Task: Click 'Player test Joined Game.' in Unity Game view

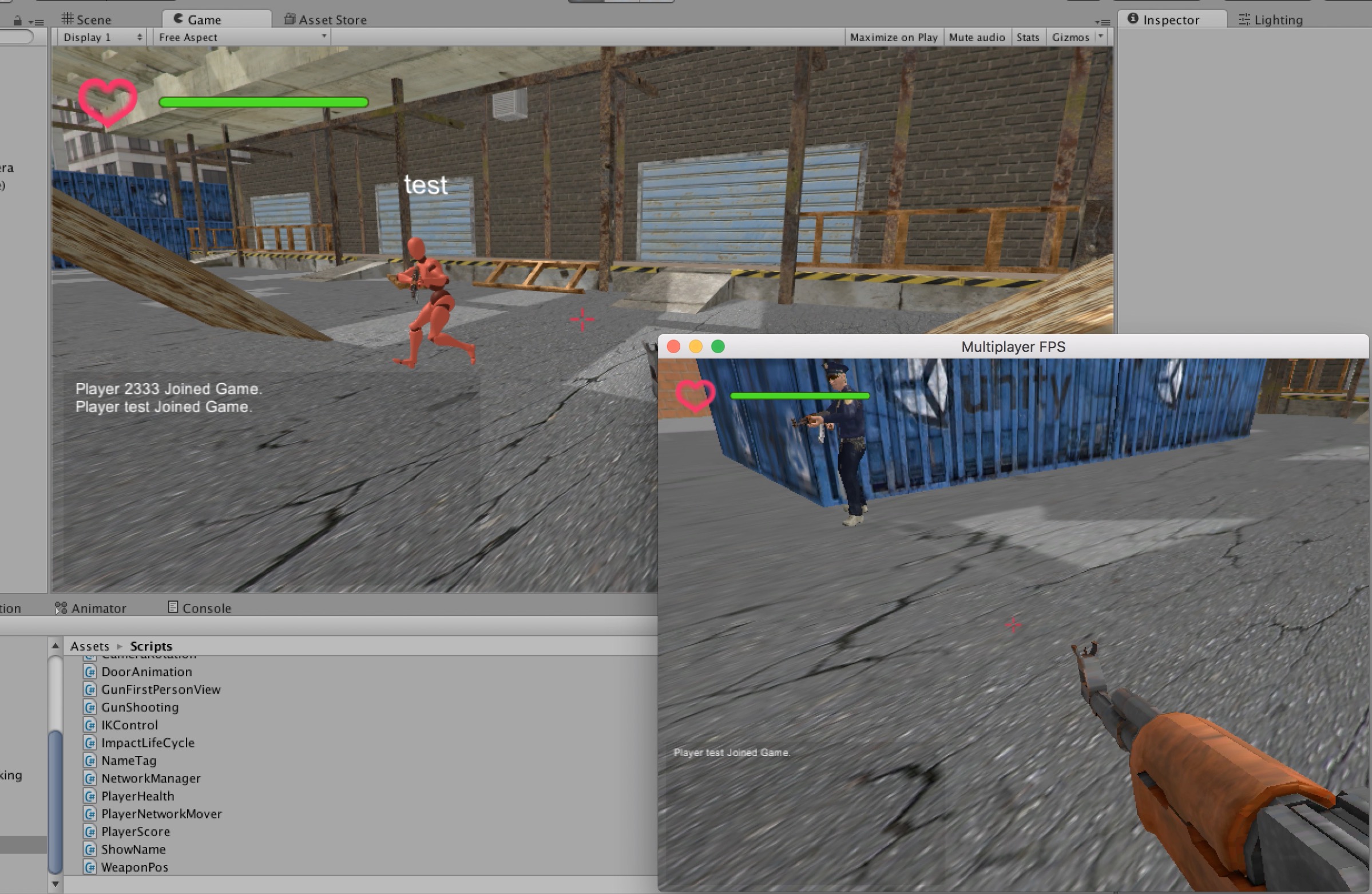Action: pyautogui.click(x=164, y=407)
